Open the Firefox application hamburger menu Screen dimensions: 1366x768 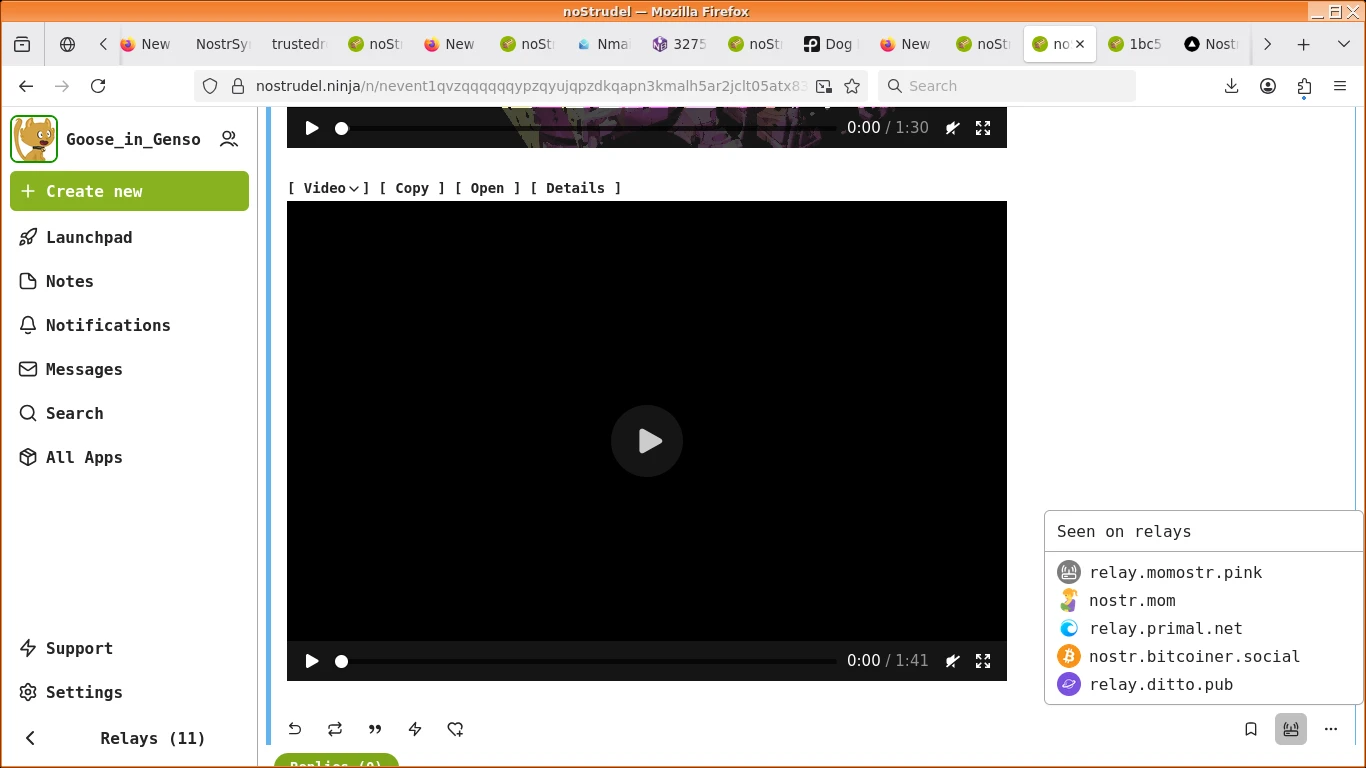(1340, 86)
